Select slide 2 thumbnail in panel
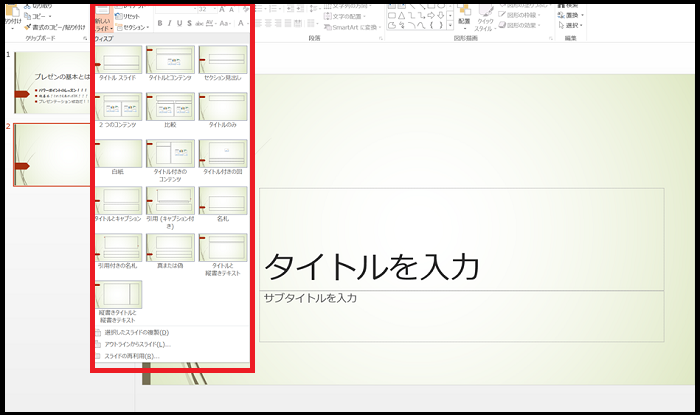The image size is (700, 415). pos(52,155)
